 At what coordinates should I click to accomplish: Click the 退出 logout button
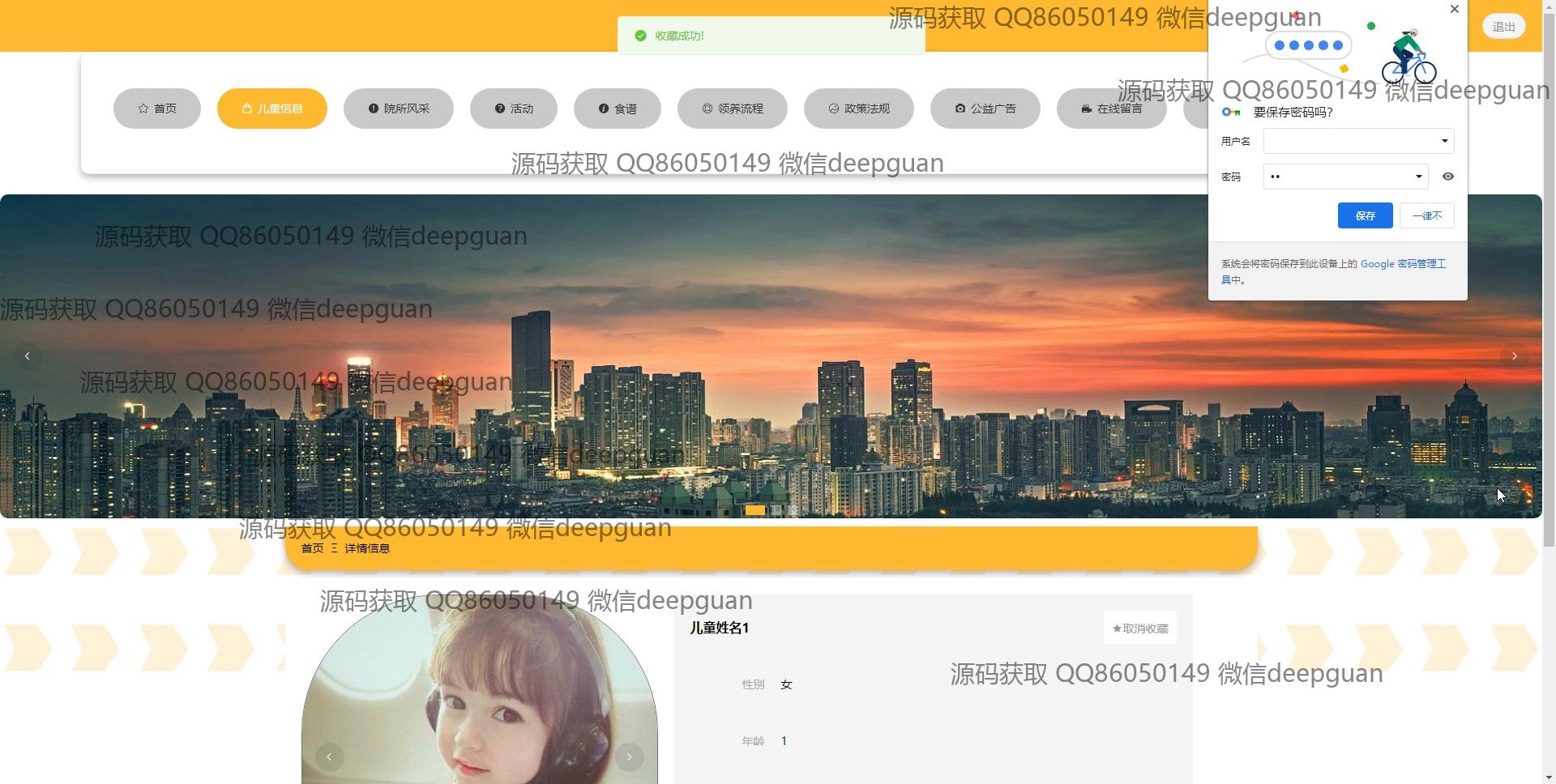1504,27
